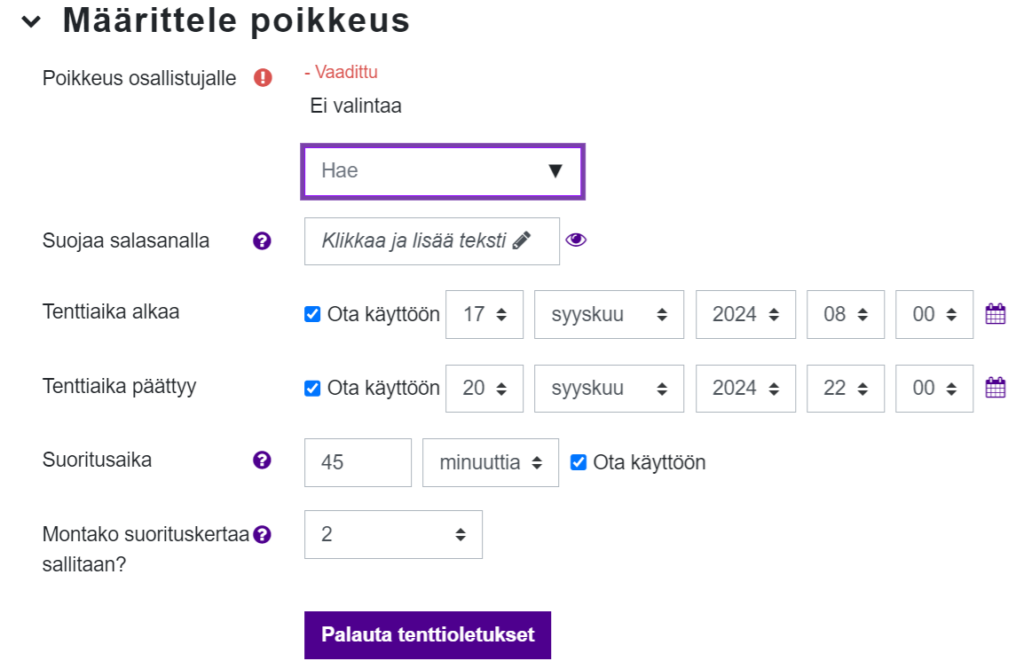Disable Ota käyttöön for Tenttiaika alkaa
1024x669 pixels.
(312, 314)
